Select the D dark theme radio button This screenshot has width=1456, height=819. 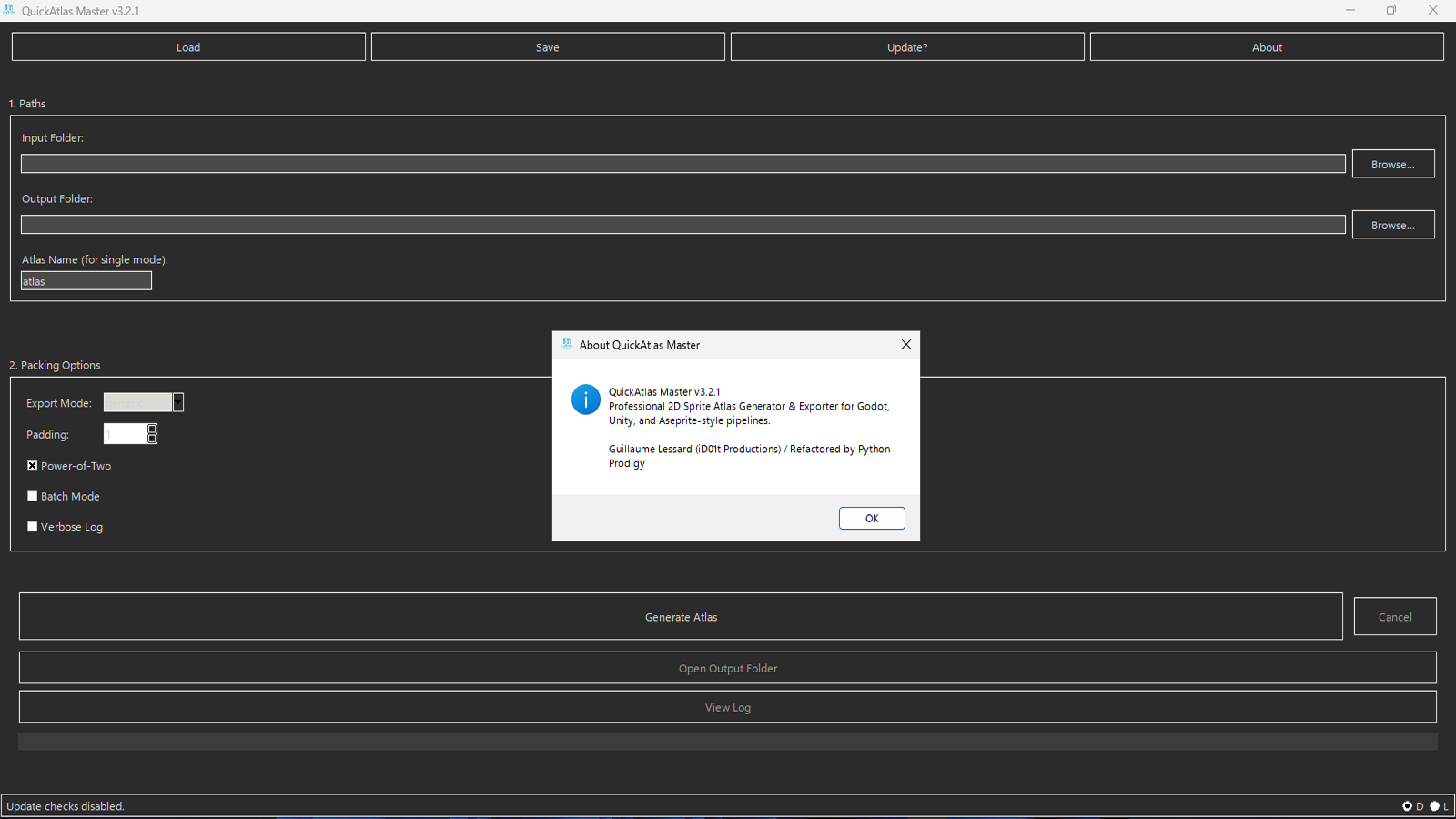pyautogui.click(x=1407, y=806)
